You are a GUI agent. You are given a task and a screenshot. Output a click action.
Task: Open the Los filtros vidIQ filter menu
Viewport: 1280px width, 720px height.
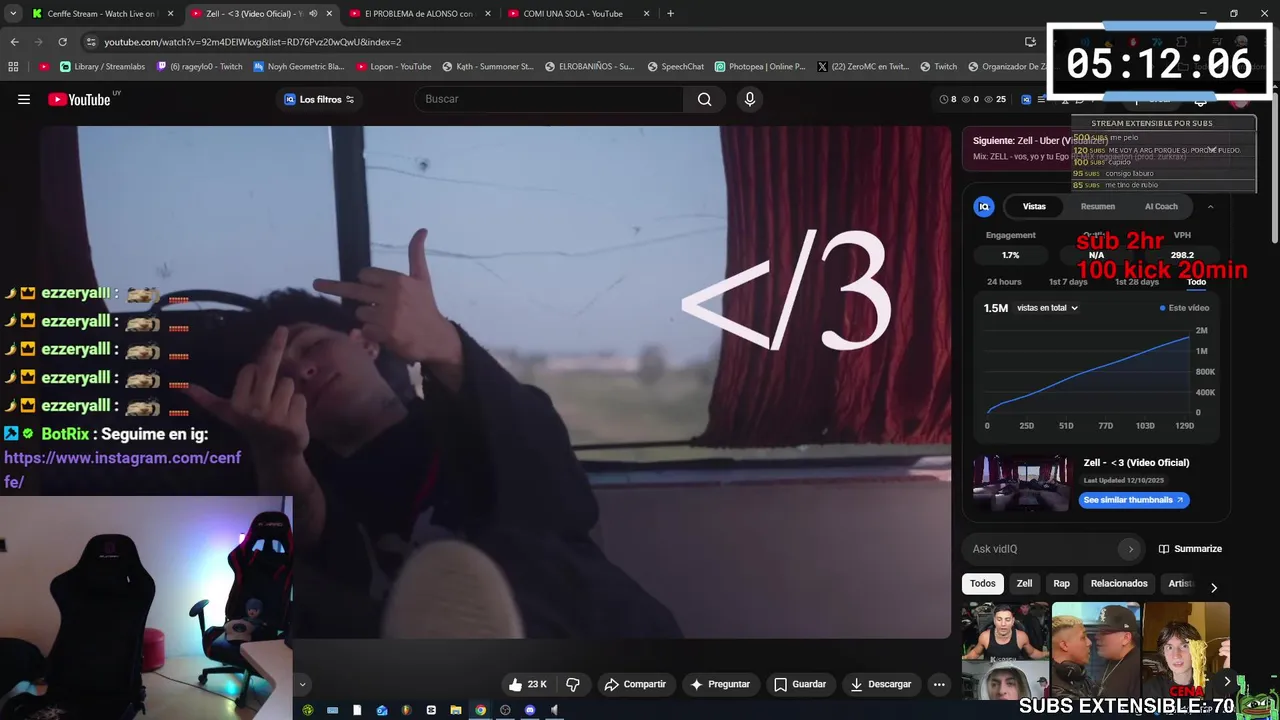(x=319, y=99)
